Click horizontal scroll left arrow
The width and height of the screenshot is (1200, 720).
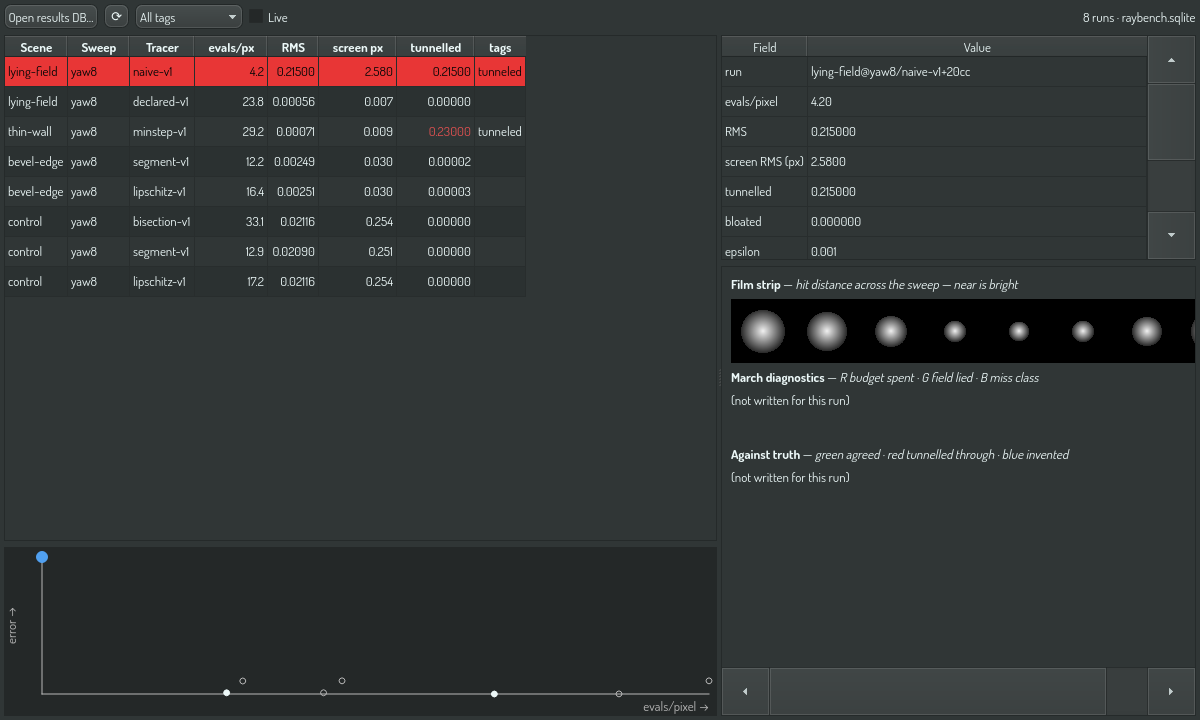[745, 691]
